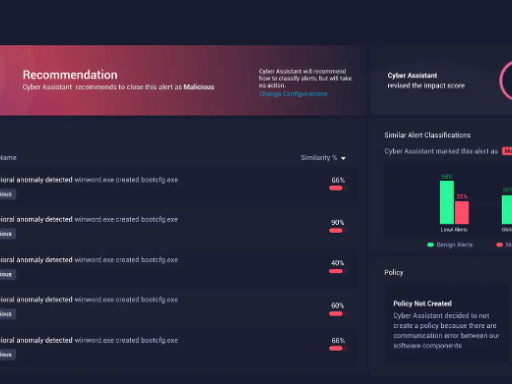Click the 40% similarity progress bar
This screenshot has width=512, height=384.
[337, 271]
